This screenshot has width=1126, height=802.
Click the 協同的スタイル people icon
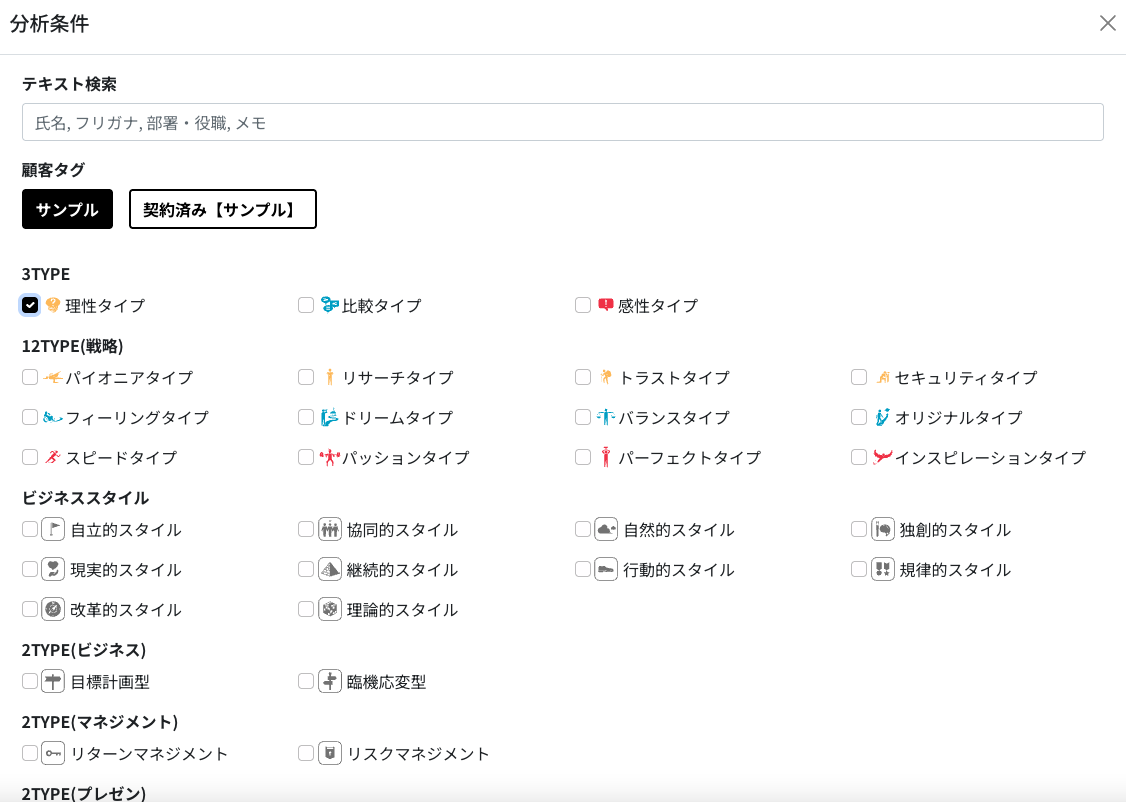[x=330, y=529]
